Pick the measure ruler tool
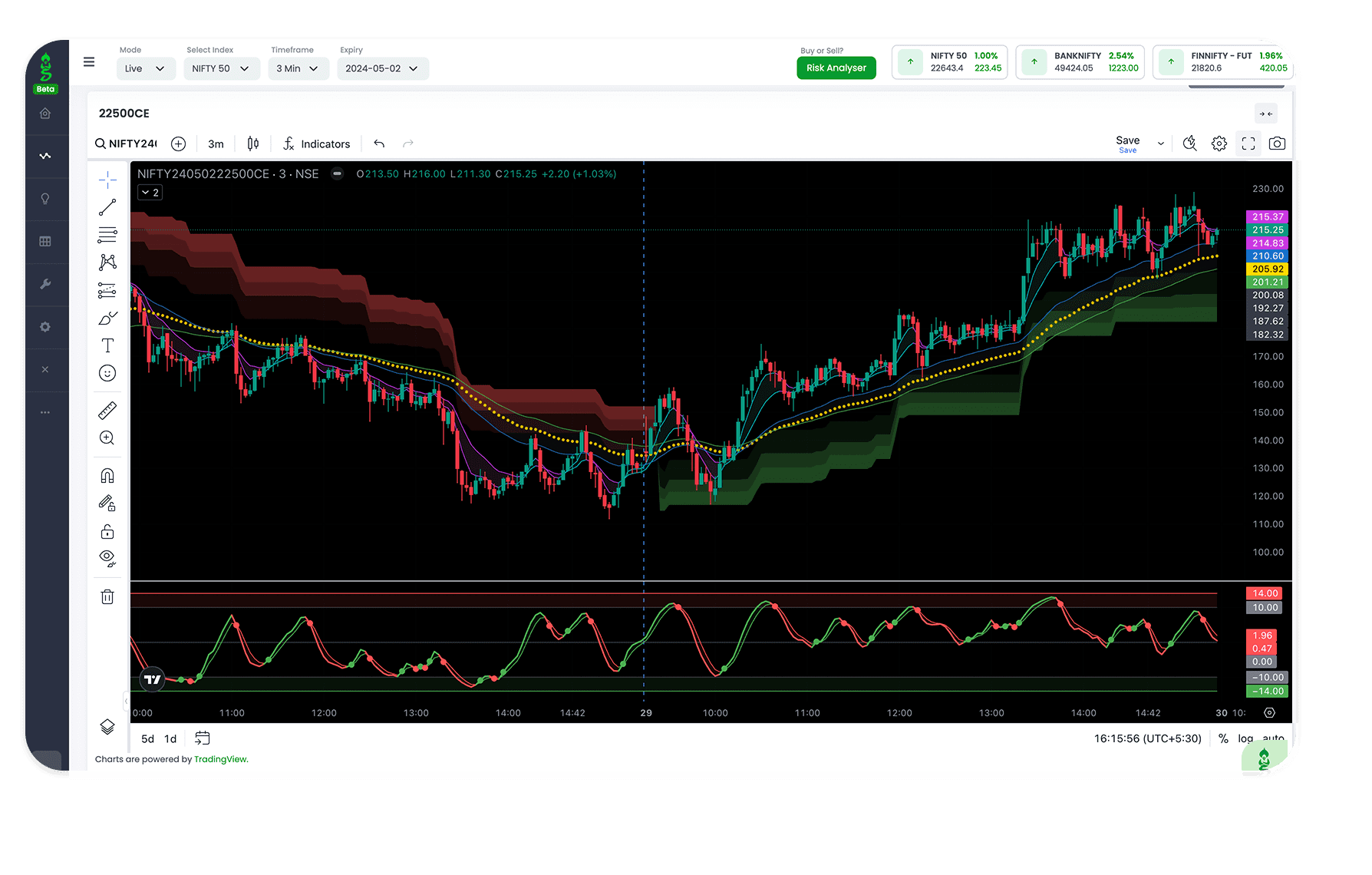Image resolution: width=1372 pixels, height=875 pixels. tap(107, 411)
